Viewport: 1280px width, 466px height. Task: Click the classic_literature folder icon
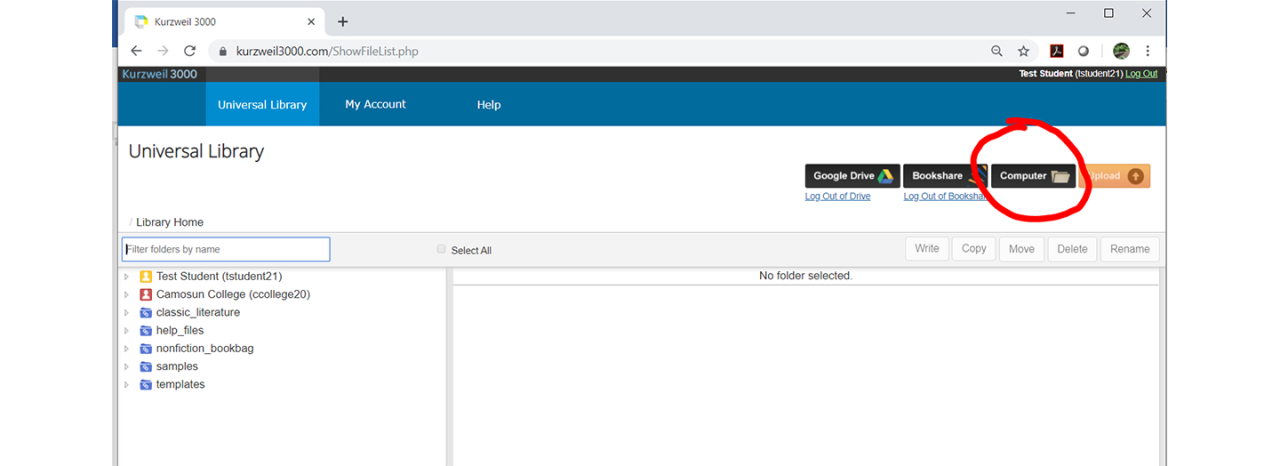pos(146,313)
